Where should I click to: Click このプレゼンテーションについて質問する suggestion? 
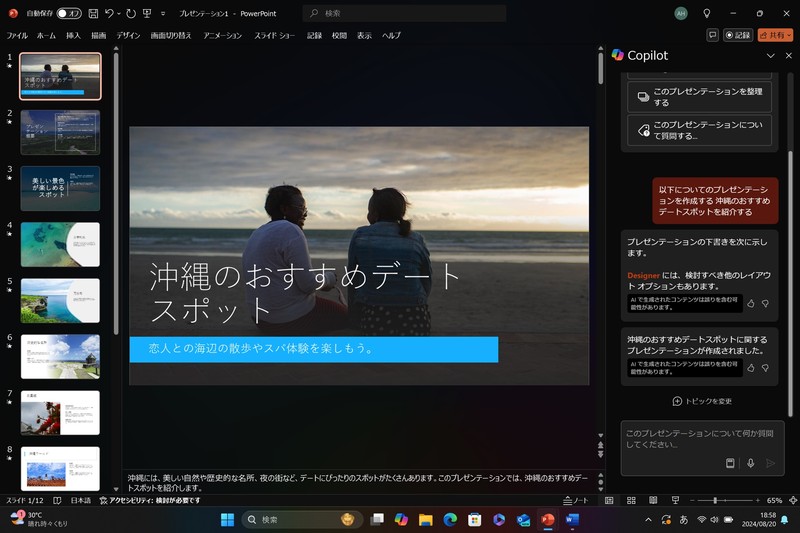(x=699, y=130)
